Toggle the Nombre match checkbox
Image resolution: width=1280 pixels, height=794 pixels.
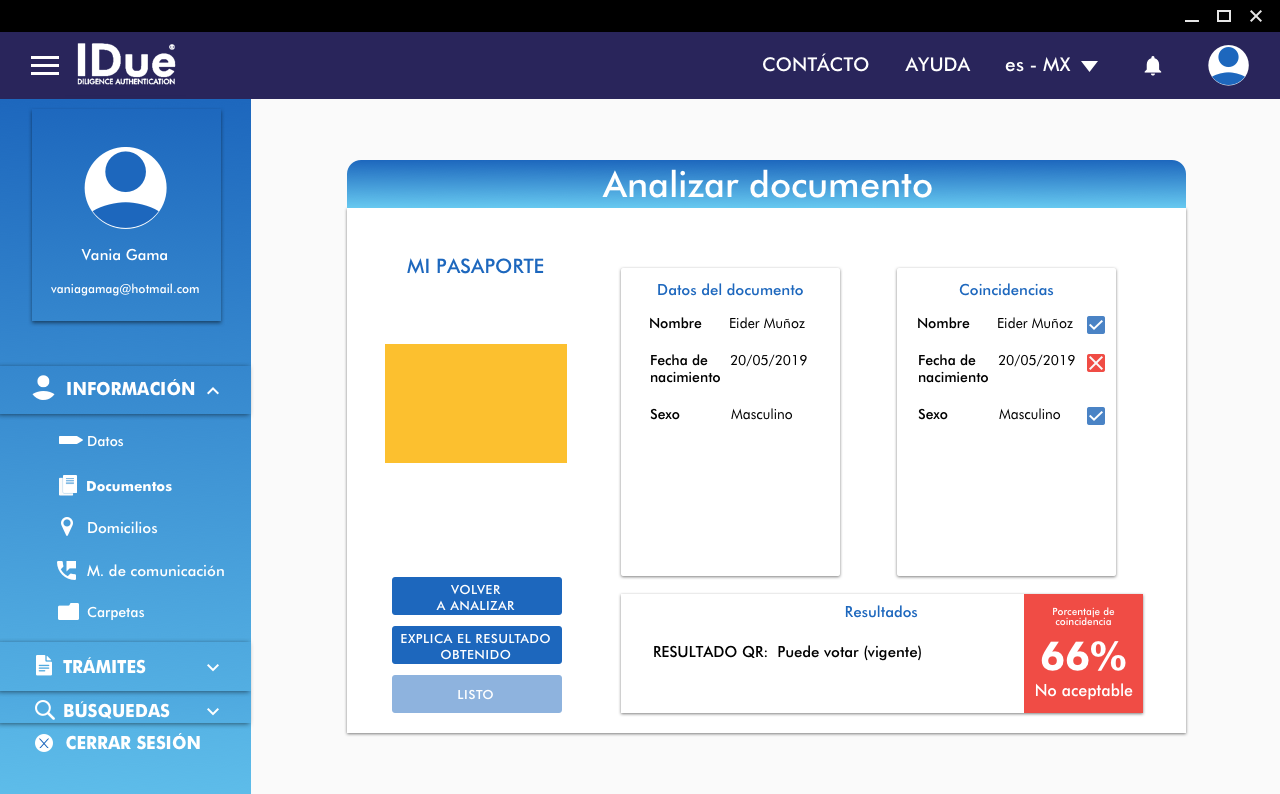click(x=1096, y=325)
